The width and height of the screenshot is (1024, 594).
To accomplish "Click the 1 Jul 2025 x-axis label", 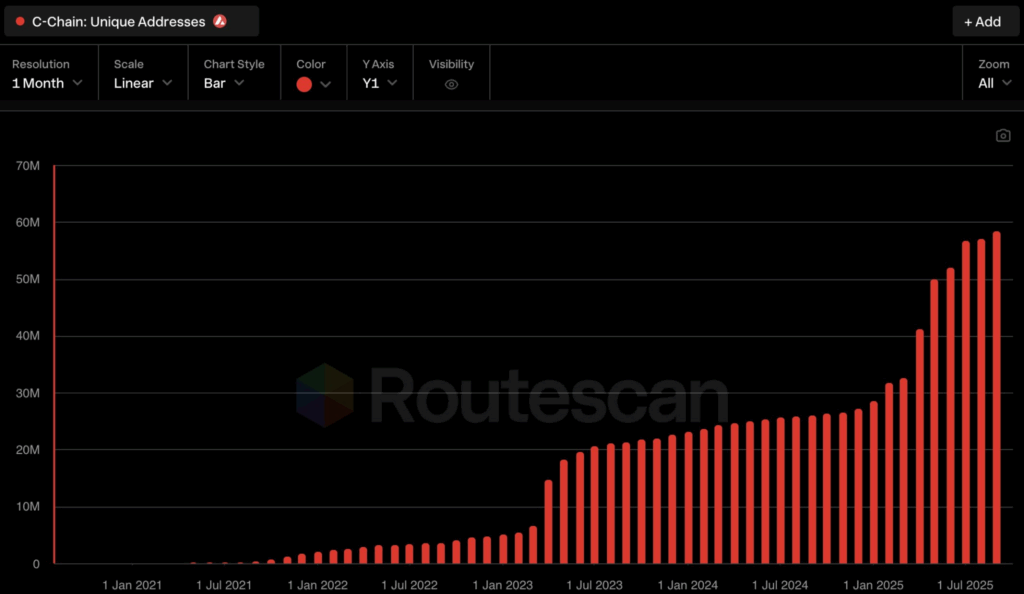I will [964, 585].
